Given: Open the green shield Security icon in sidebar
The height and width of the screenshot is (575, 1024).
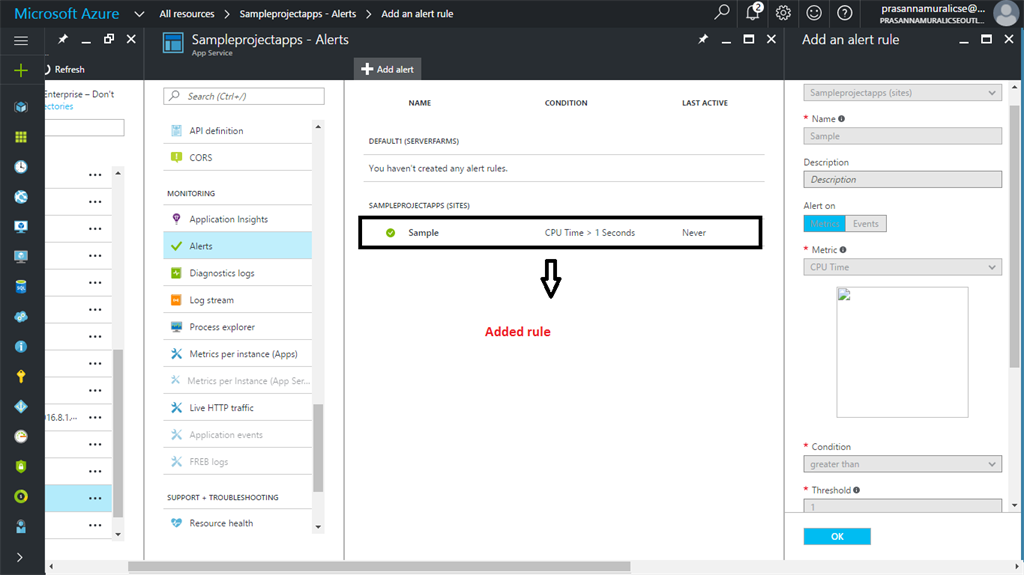Looking at the screenshot, I should 21,466.
